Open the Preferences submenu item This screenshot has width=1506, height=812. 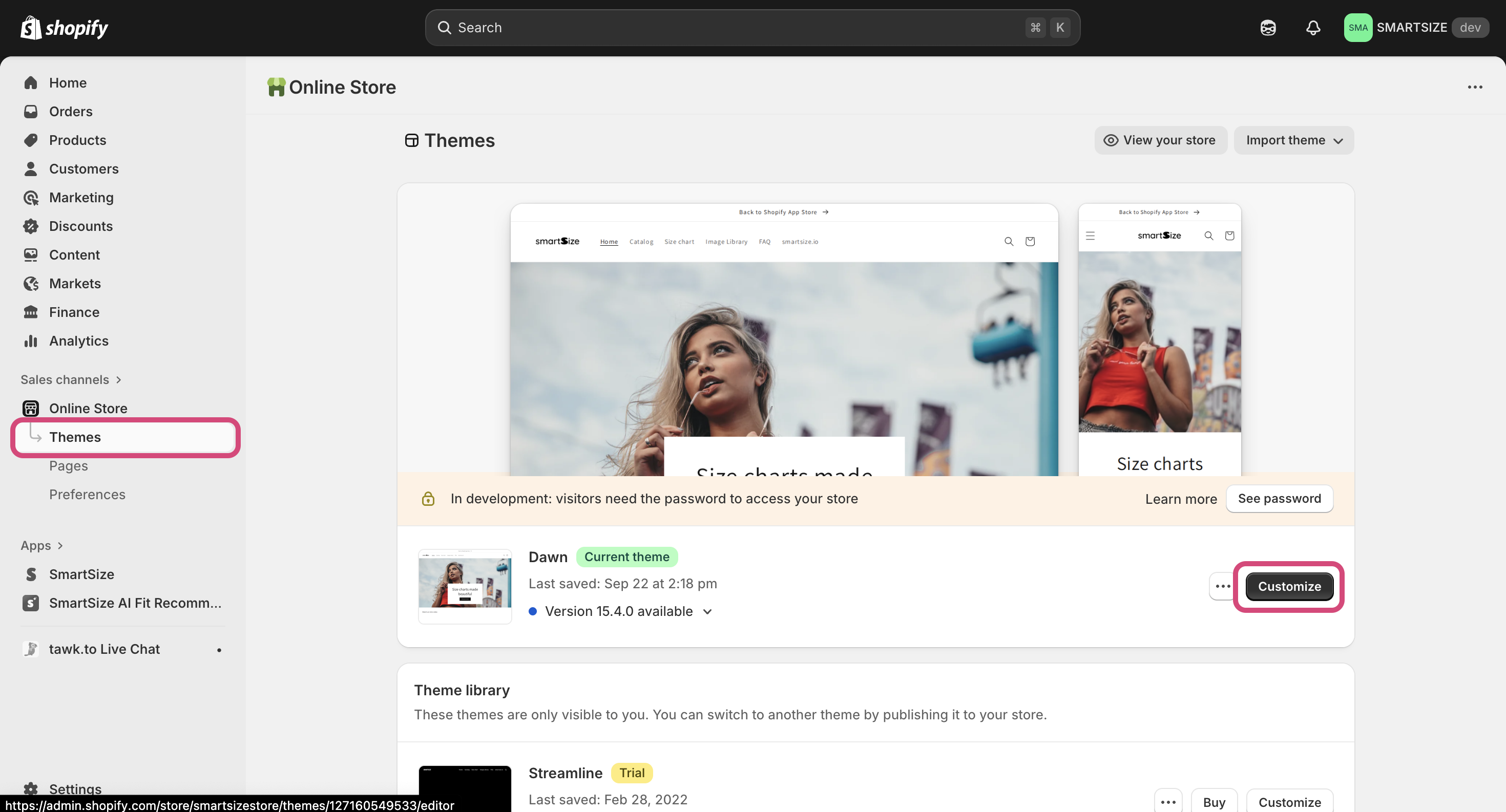[87, 494]
